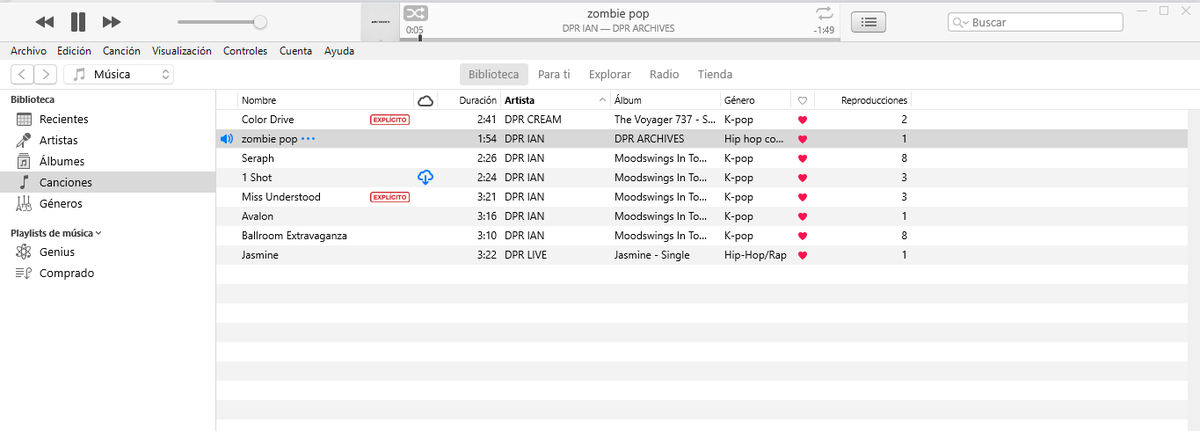Open the Visualización menu
The image size is (1200, 431).
click(x=182, y=51)
